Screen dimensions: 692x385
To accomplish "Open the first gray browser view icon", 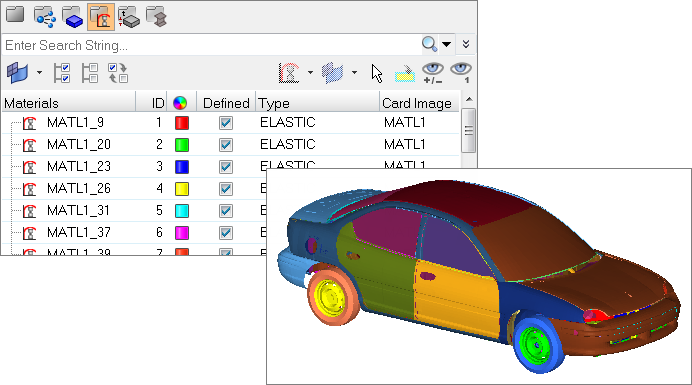I will [15, 15].
